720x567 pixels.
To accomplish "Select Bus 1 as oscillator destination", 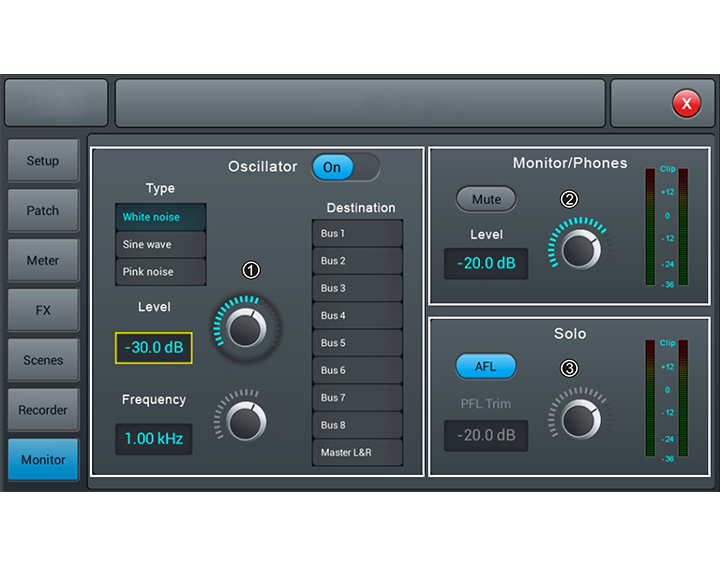I will coord(357,234).
